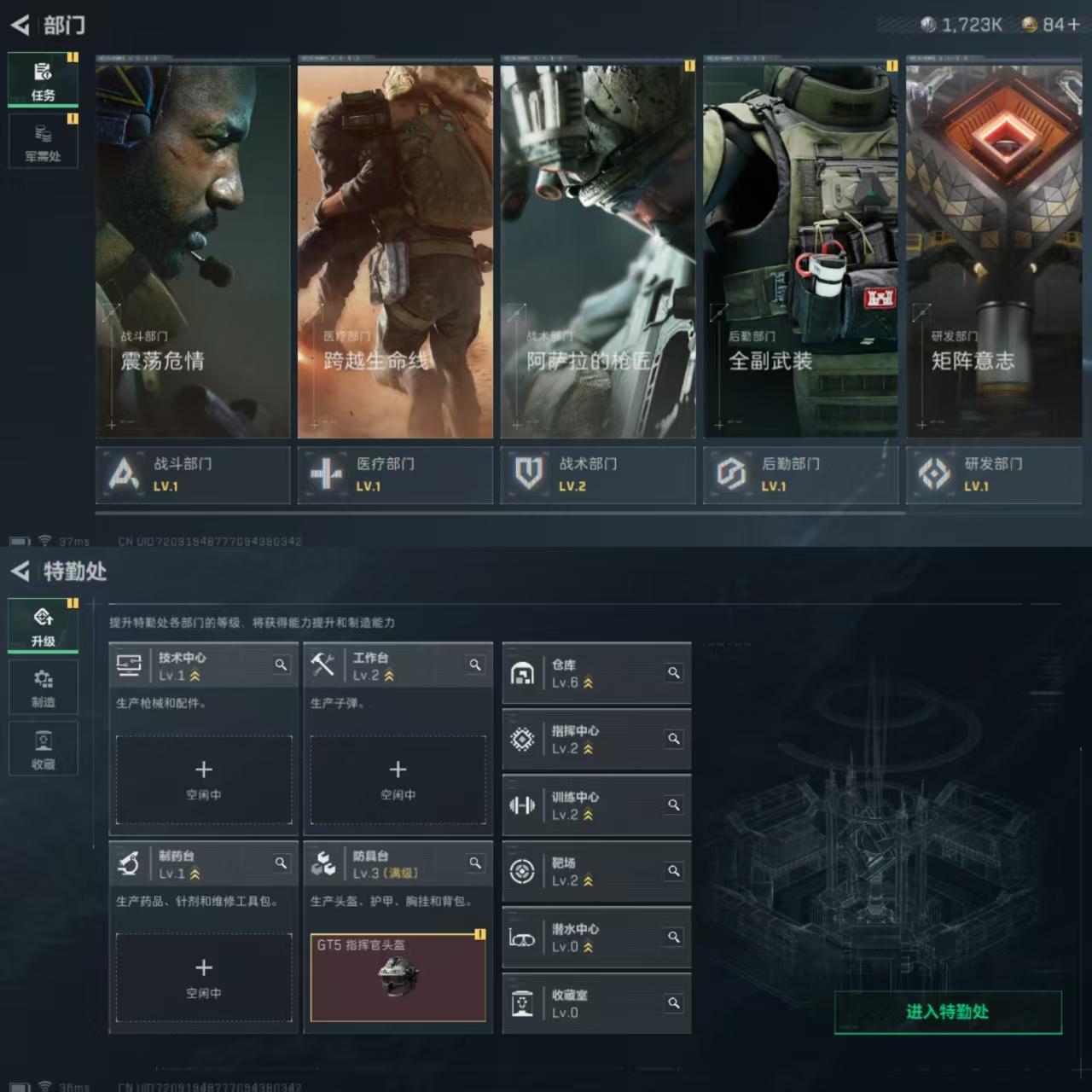Switch to the 制造 tab
Image resolution: width=1092 pixels, height=1092 pixels.
tap(43, 688)
